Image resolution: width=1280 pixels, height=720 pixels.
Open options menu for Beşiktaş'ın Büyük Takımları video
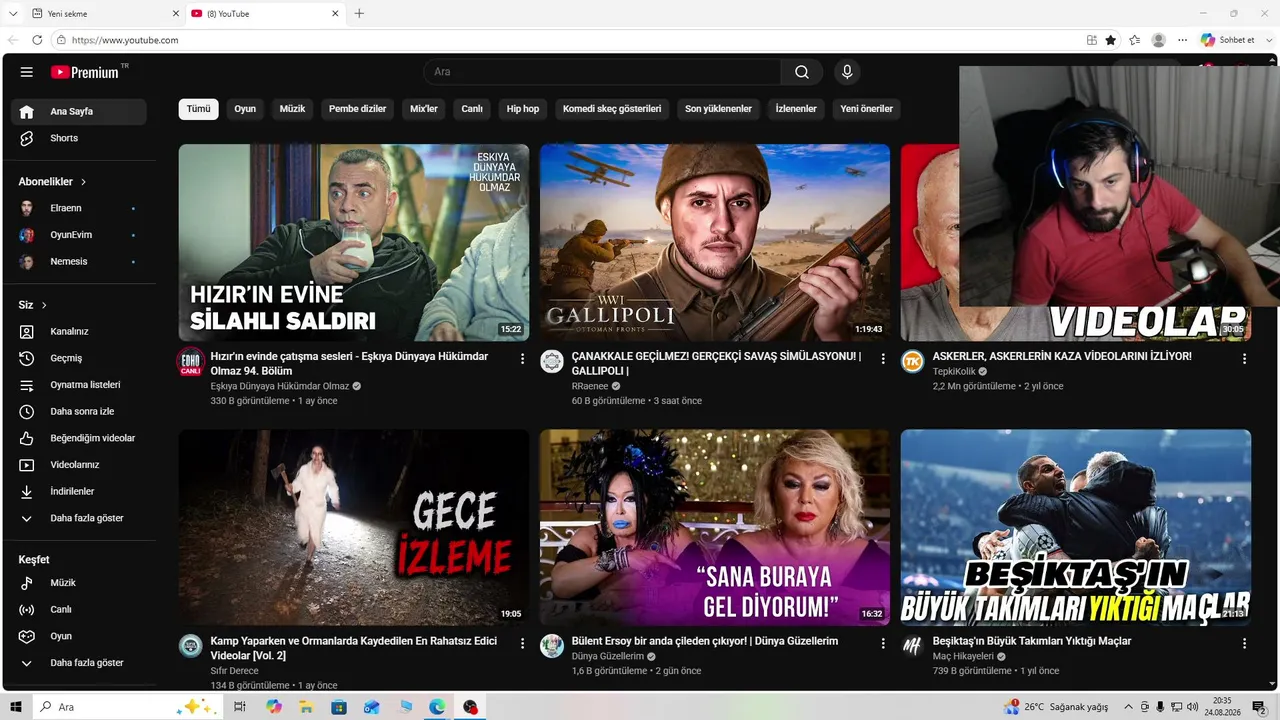(x=1244, y=643)
